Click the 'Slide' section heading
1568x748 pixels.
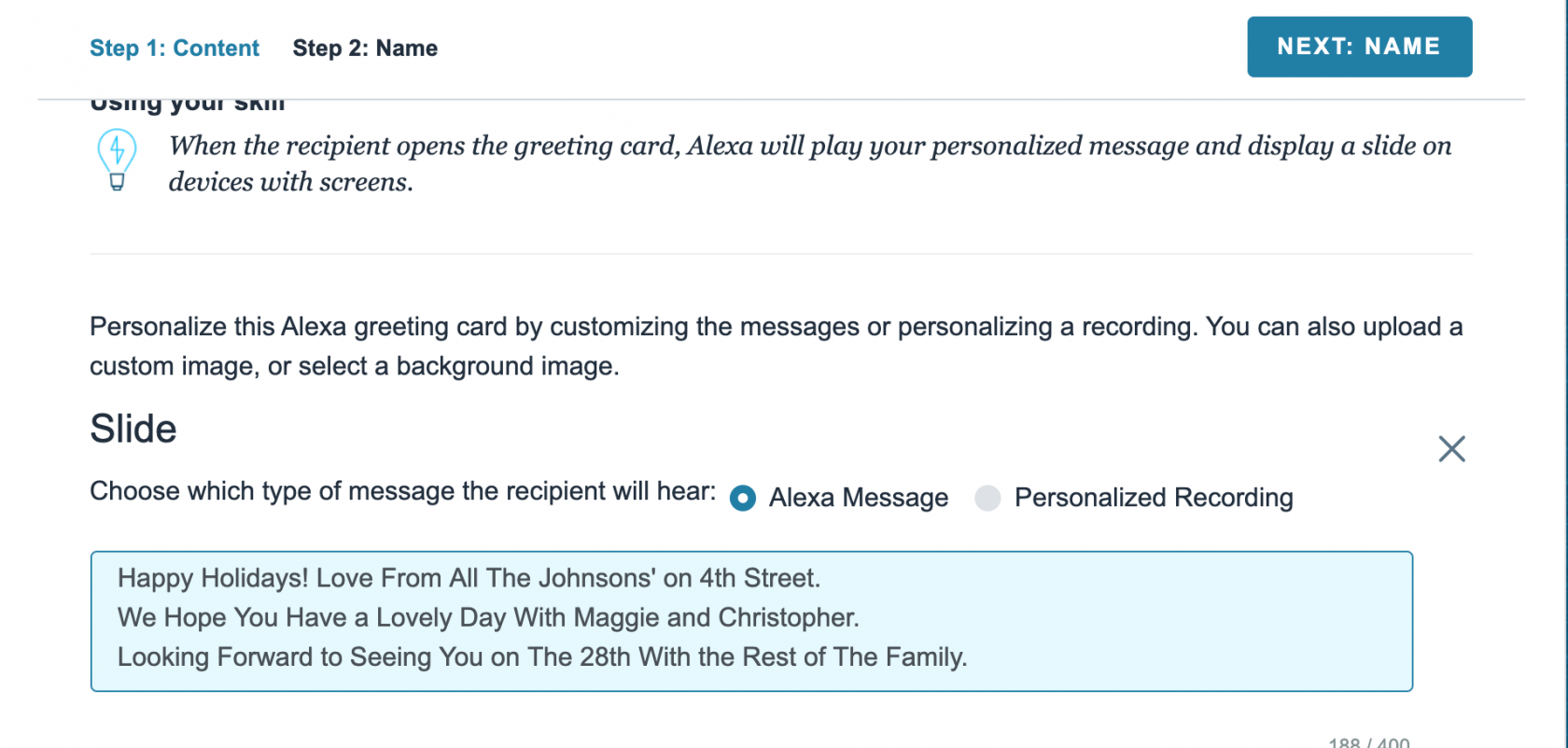pyautogui.click(x=133, y=429)
